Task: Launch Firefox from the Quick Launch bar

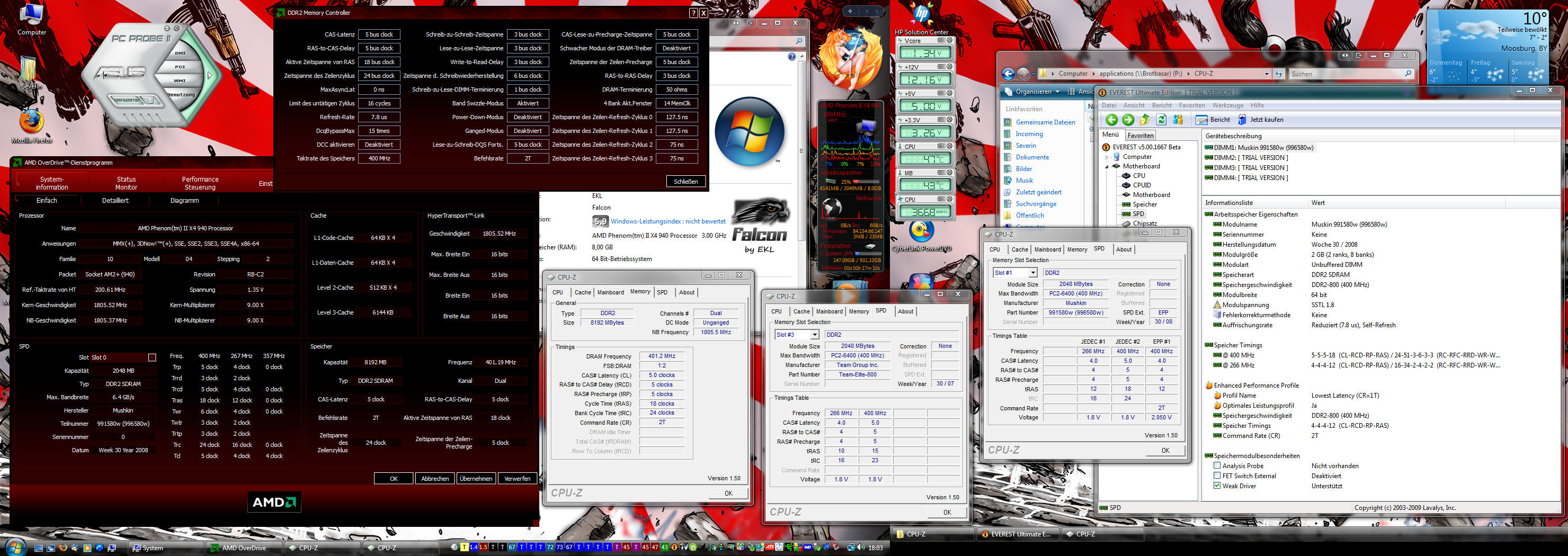Action: (63, 548)
